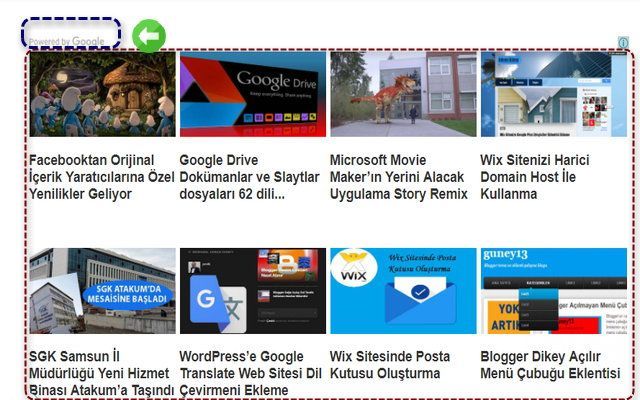The width and height of the screenshot is (640, 400).
Task: Open the Powered by Google link
Action: coord(67,41)
